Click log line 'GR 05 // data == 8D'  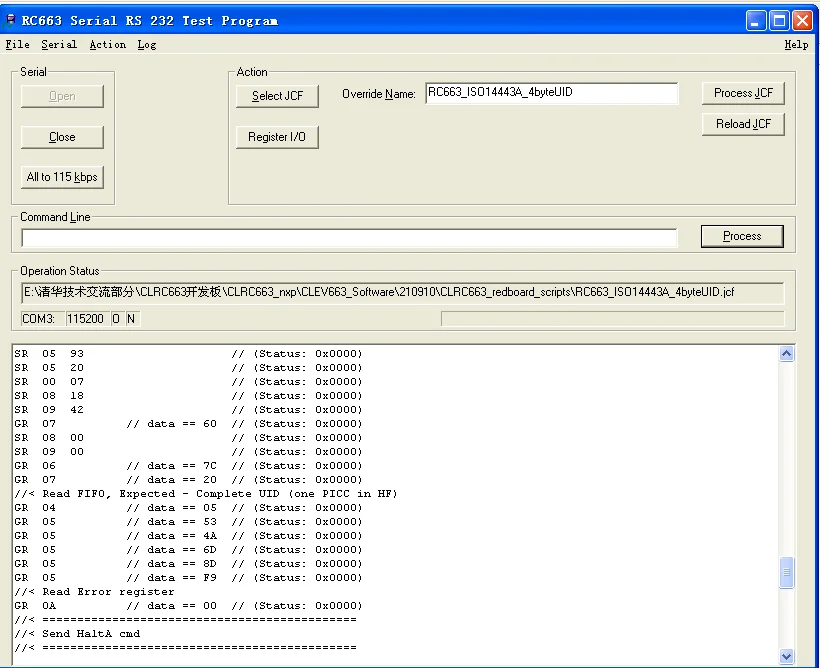click(x=188, y=564)
